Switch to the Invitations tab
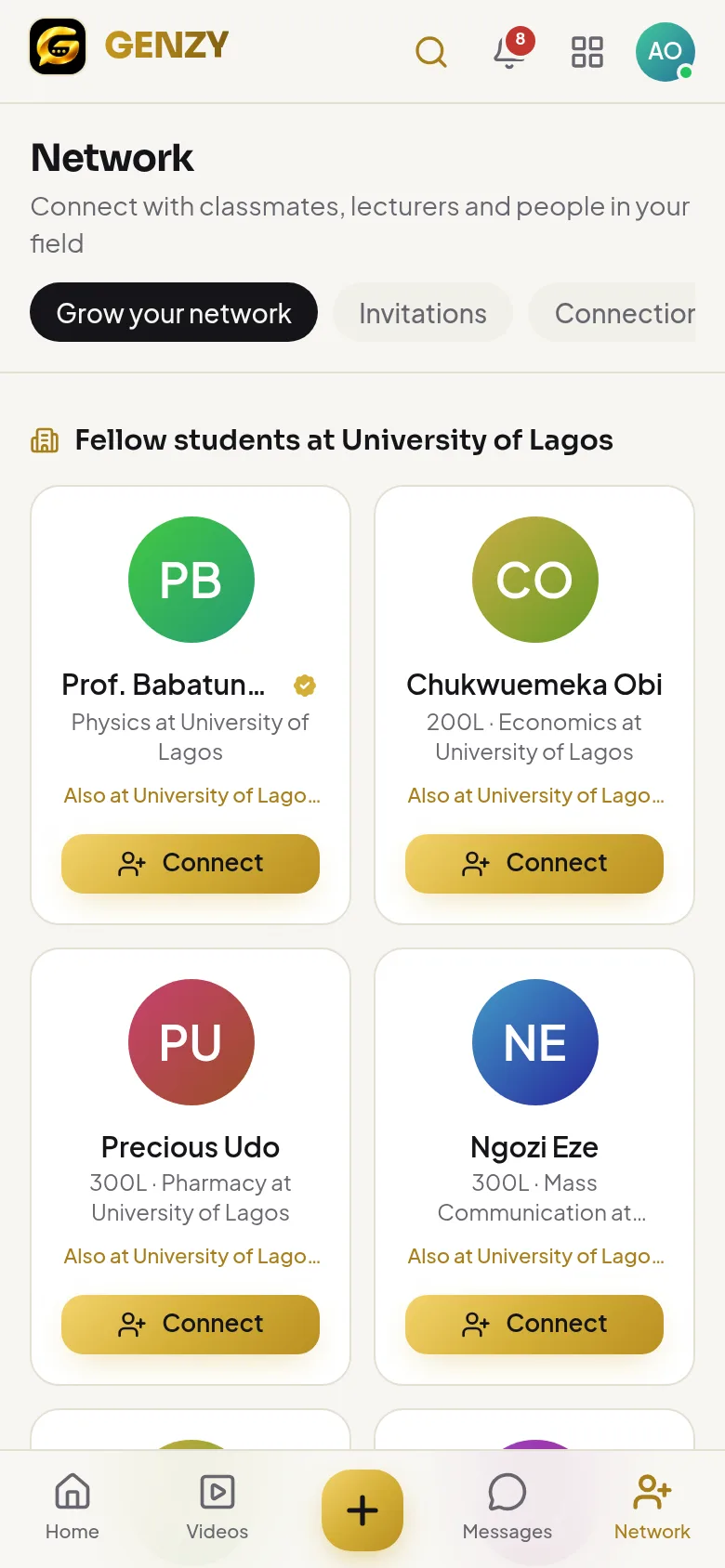Image resolution: width=725 pixels, height=1568 pixels. click(x=423, y=312)
